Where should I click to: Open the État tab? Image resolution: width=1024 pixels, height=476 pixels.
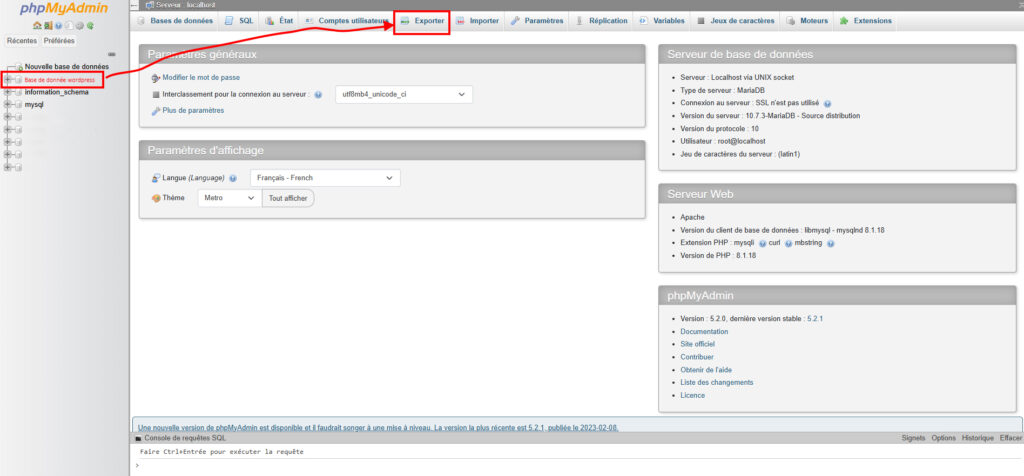280,21
